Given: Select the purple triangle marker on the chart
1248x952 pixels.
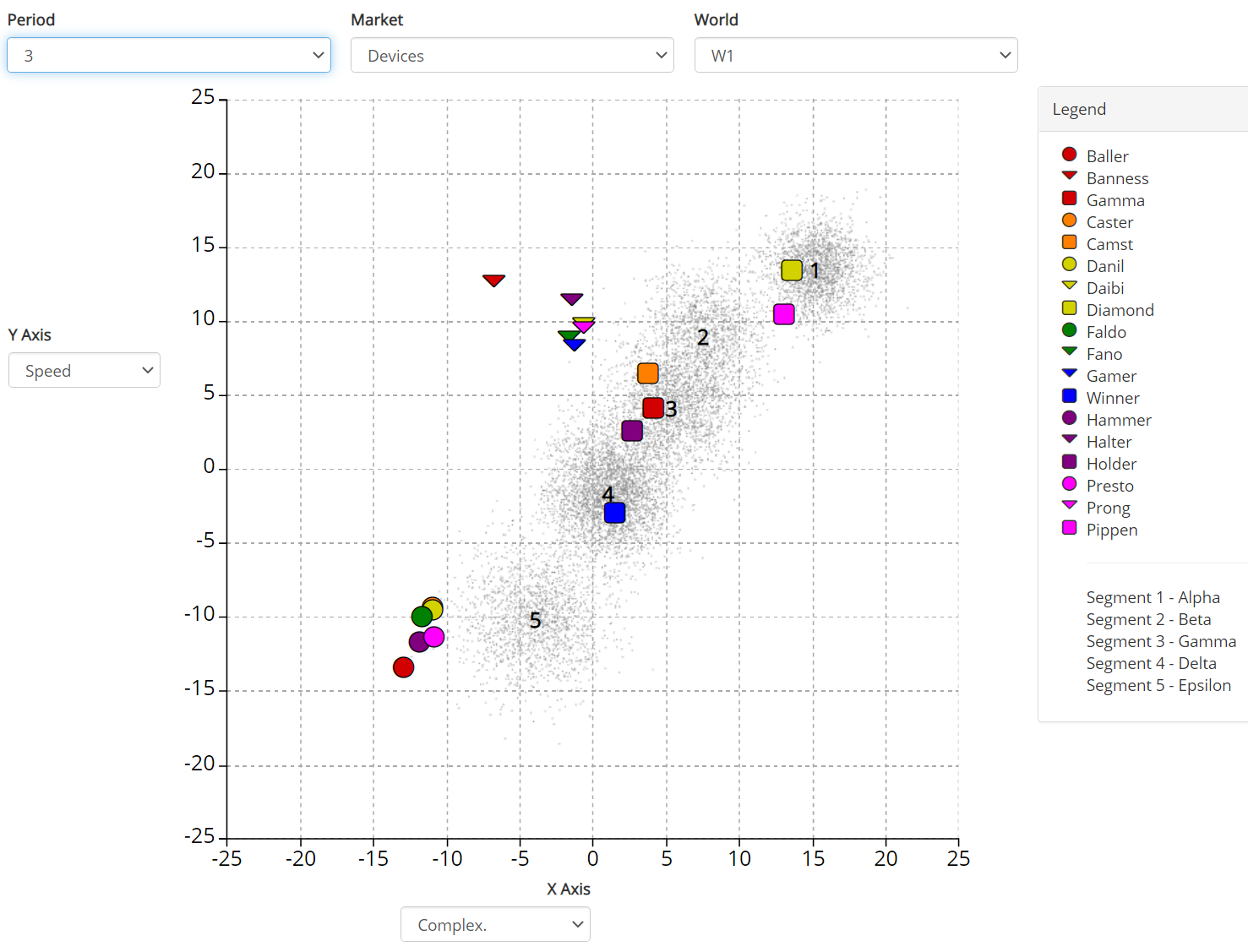Looking at the screenshot, I should [x=572, y=299].
